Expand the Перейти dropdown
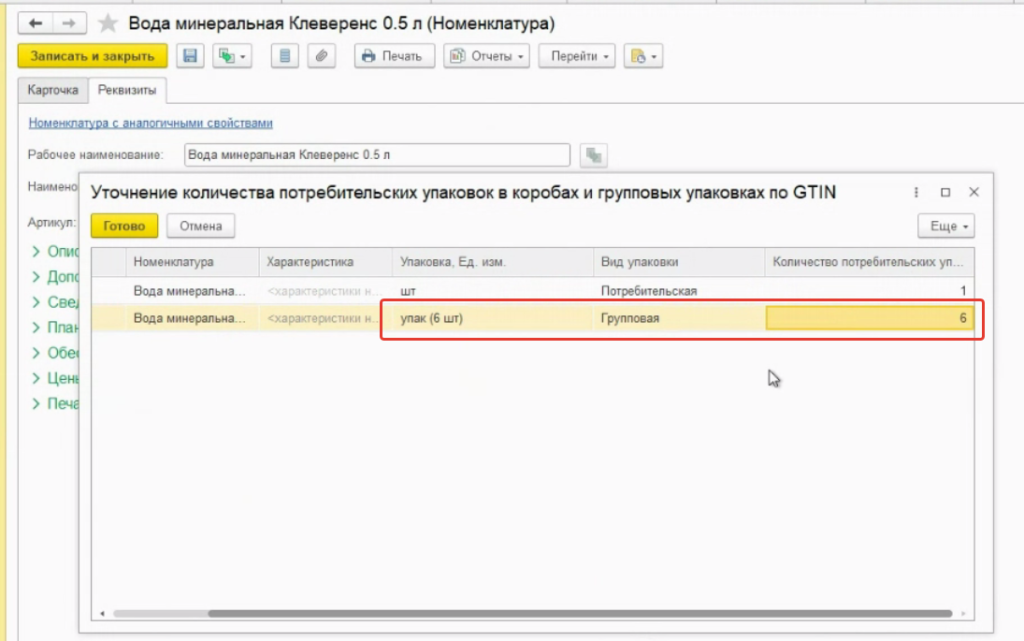Screen dimensions: 1024x641 pos(579,57)
